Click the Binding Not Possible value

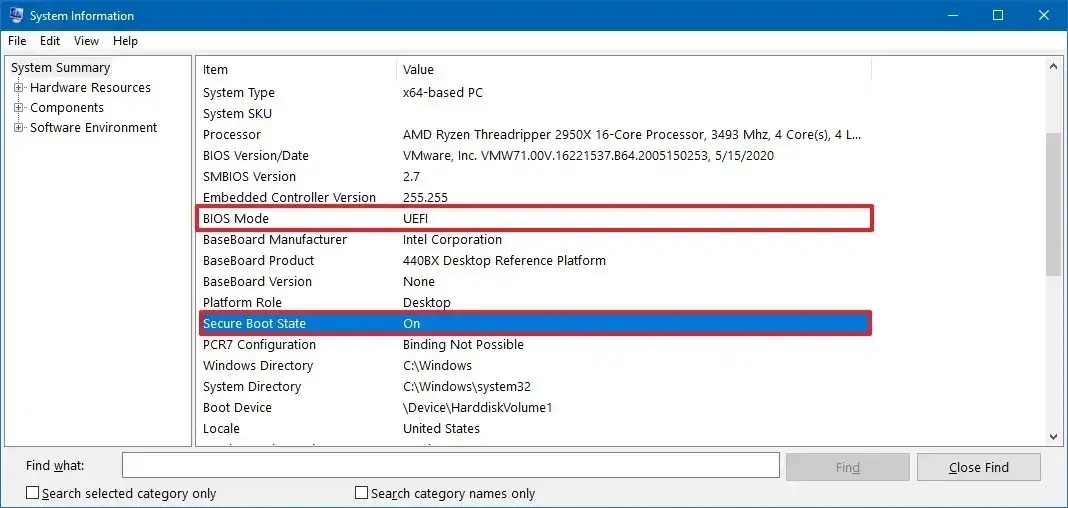click(x=463, y=345)
